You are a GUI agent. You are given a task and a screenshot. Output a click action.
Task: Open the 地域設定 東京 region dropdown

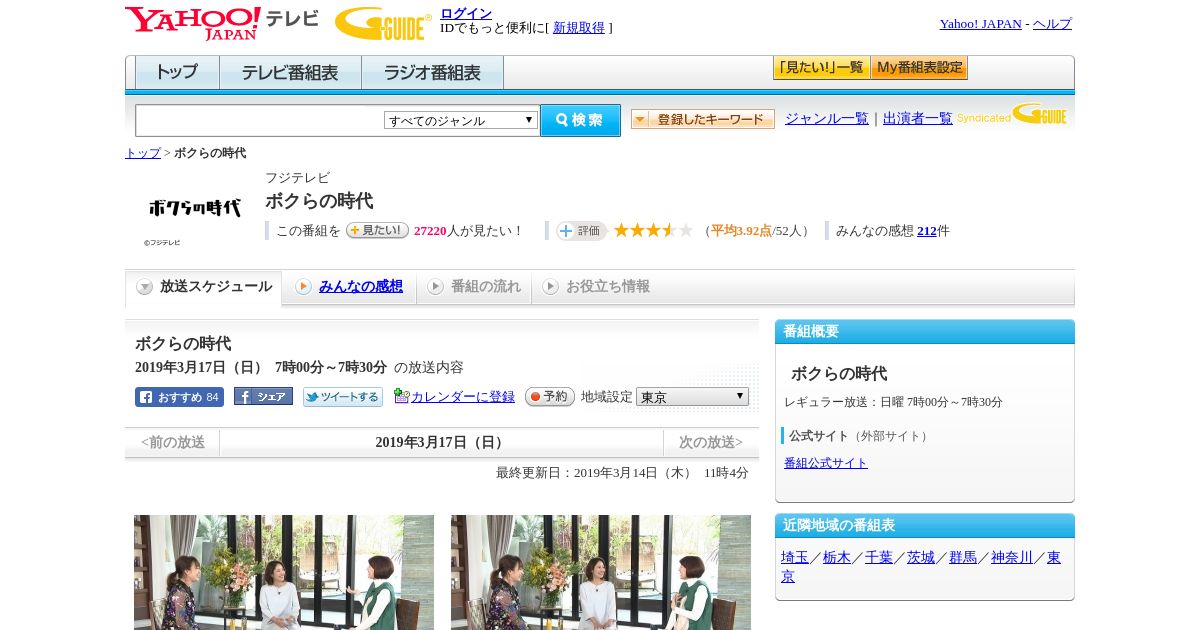click(x=692, y=396)
